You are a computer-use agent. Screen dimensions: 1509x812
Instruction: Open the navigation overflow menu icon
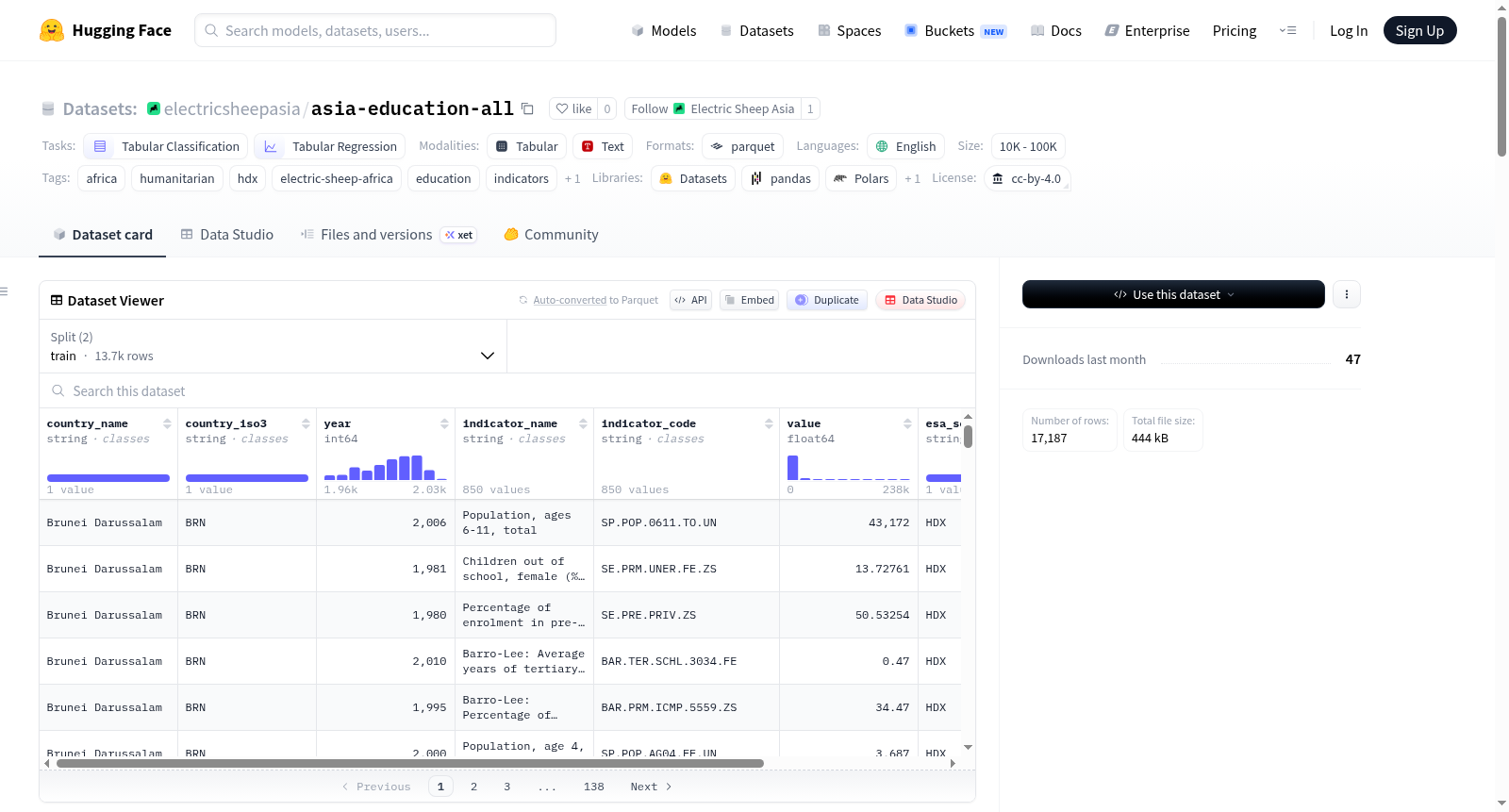point(1287,30)
